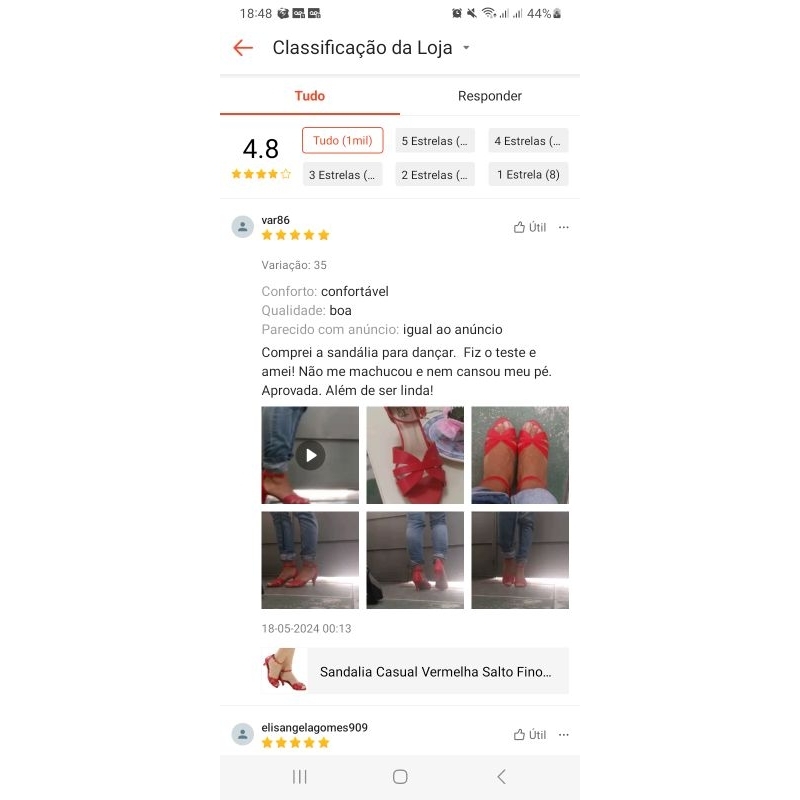Screen dimensions: 800x800
Task: Play the review video thumbnail
Action: point(310,455)
